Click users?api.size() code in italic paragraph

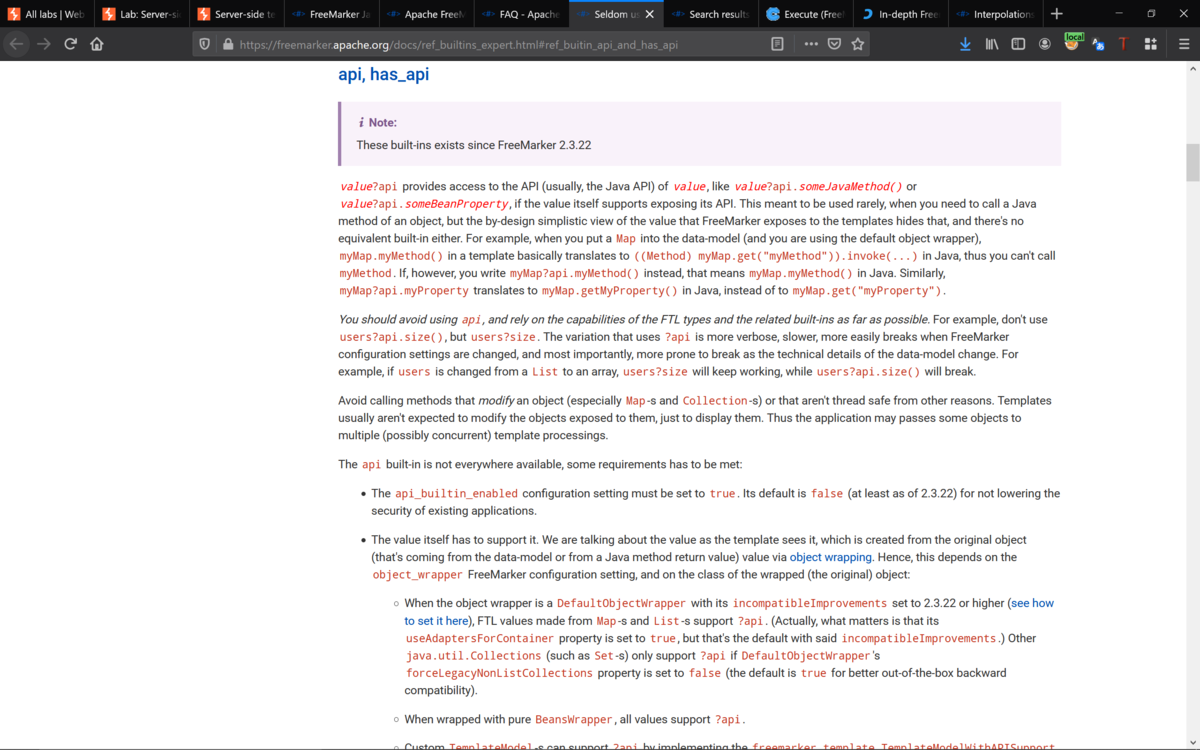point(391,338)
